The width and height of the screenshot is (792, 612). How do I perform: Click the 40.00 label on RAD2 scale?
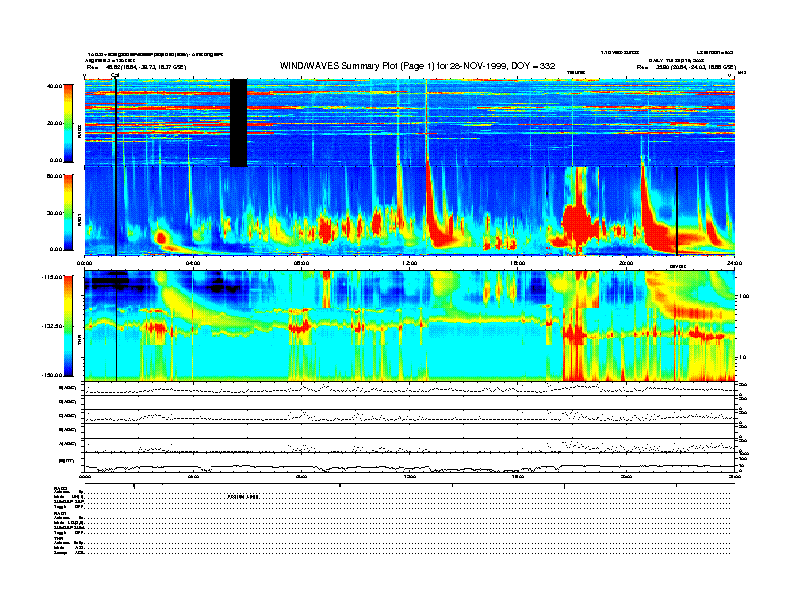[54, 86]
